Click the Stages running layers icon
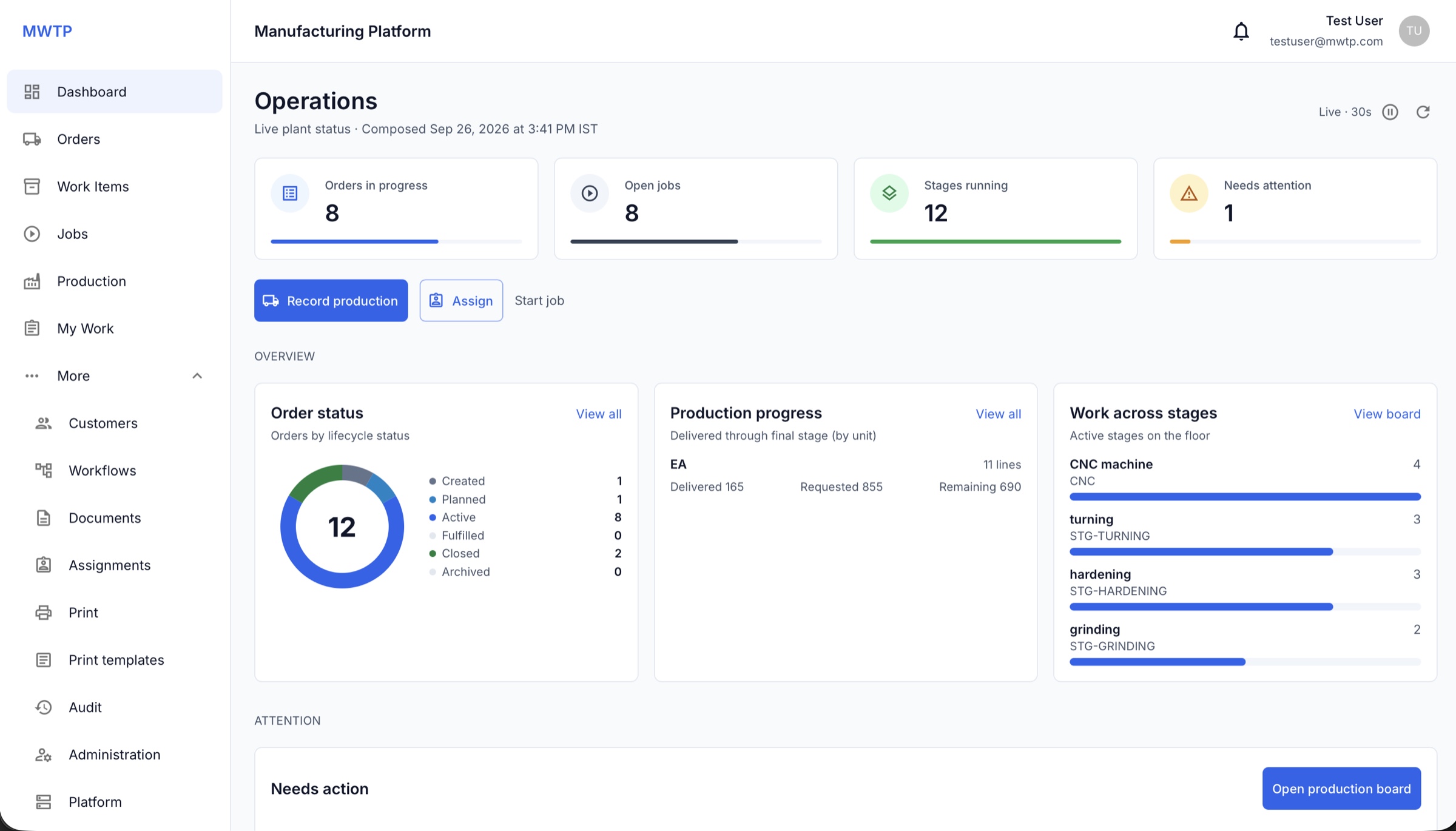This screenshot has width=1456, height=831. point(889,193)
